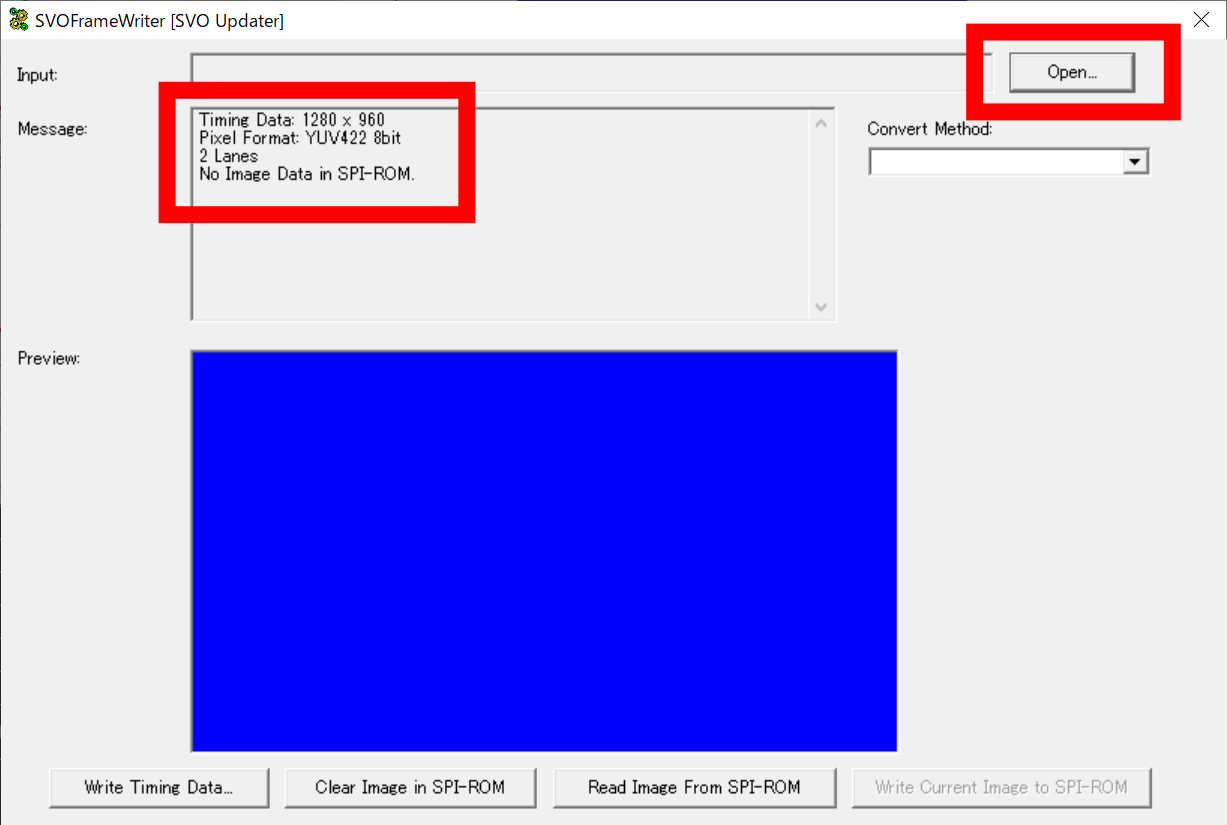Click the message box scroll down arrow
This screenshot has height=825, width=1227.
tap(822, 306)
